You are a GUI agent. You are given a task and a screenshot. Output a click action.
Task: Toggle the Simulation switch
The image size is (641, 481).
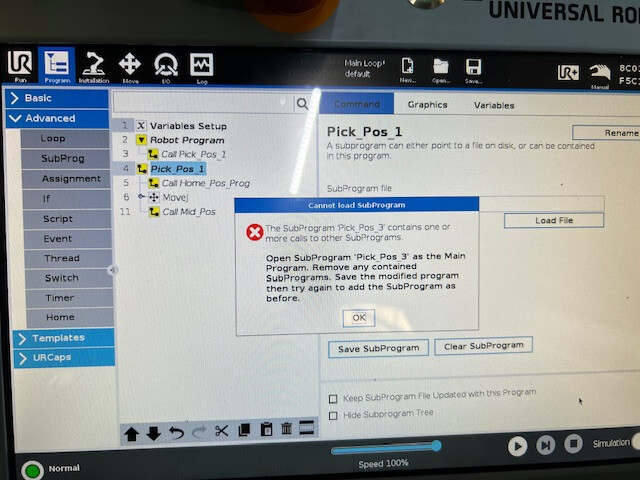pos(636,441)
